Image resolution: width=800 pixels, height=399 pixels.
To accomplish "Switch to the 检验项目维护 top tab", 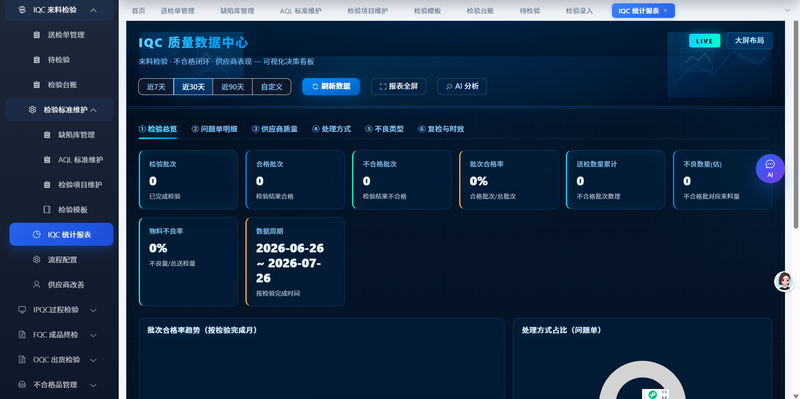I will coord(367,11).
